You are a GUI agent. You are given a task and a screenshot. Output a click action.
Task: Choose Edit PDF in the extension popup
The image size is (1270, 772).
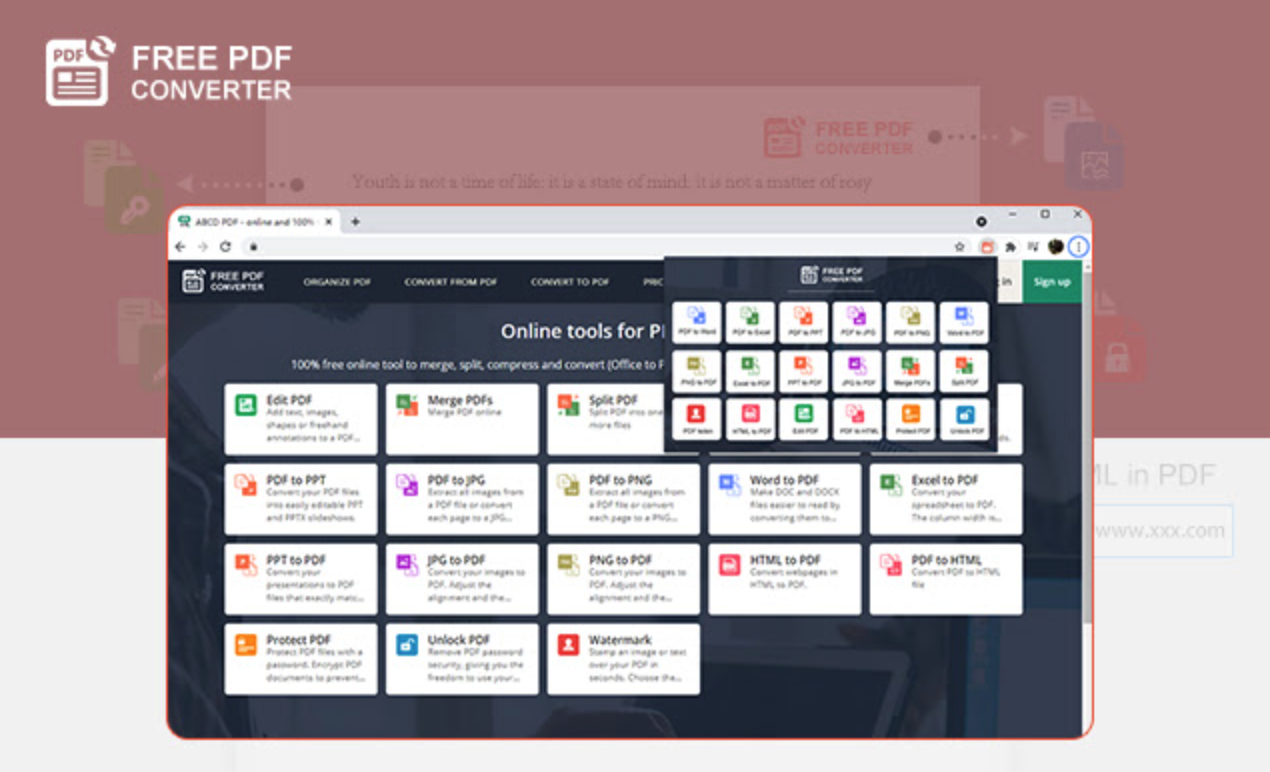(803, 419)
